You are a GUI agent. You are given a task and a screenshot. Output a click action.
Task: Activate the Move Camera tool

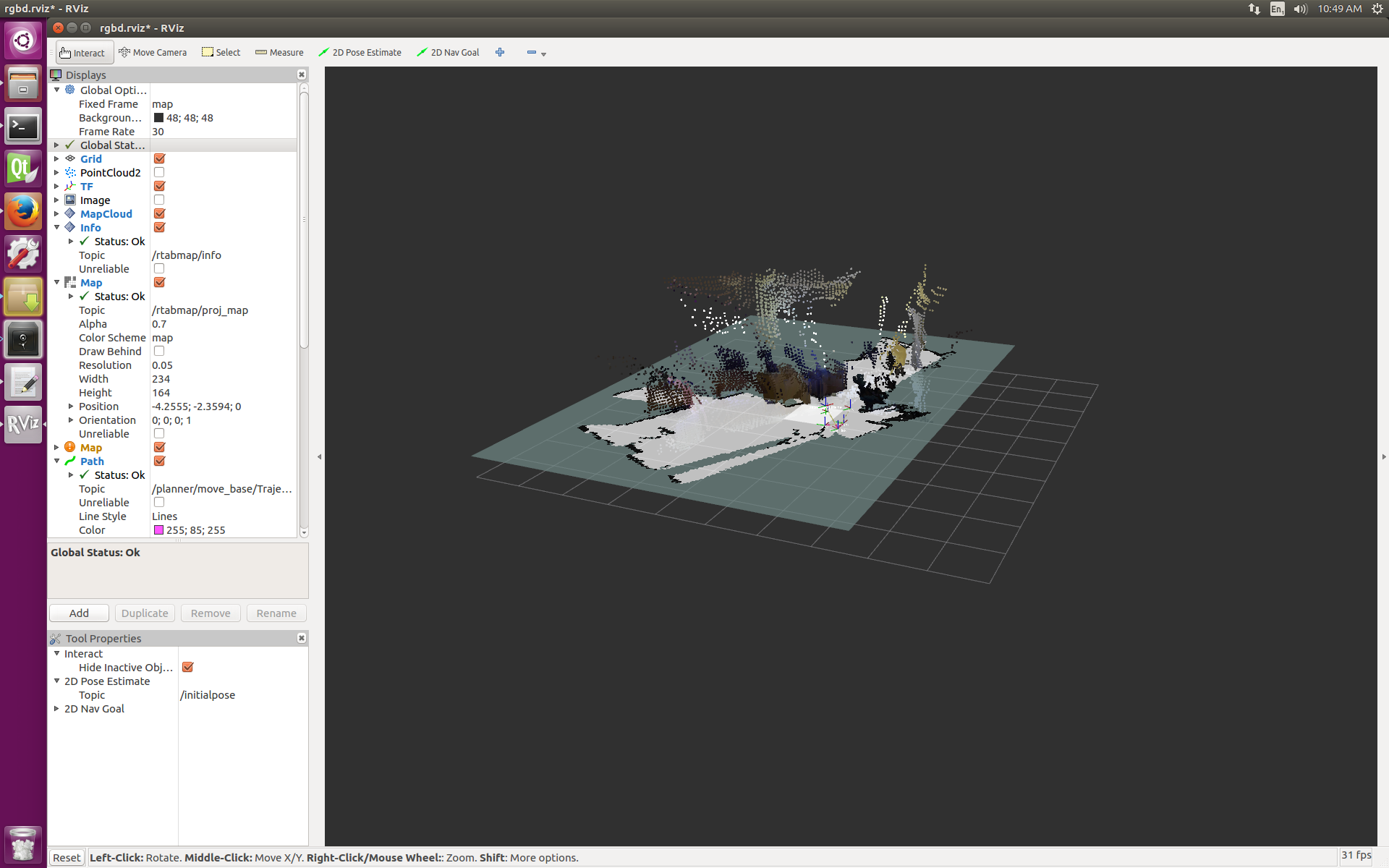point(153,53)
